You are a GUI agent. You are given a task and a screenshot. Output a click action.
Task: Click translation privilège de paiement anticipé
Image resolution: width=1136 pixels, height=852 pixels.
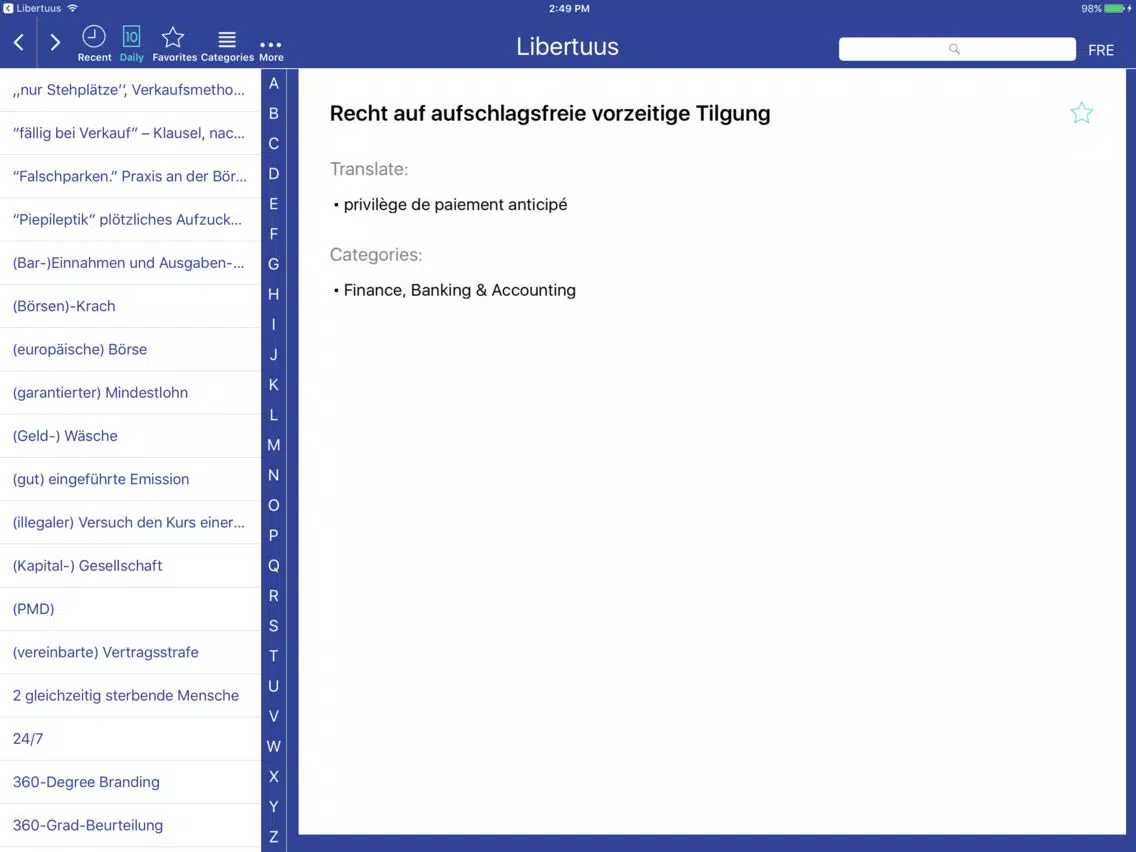455,205
